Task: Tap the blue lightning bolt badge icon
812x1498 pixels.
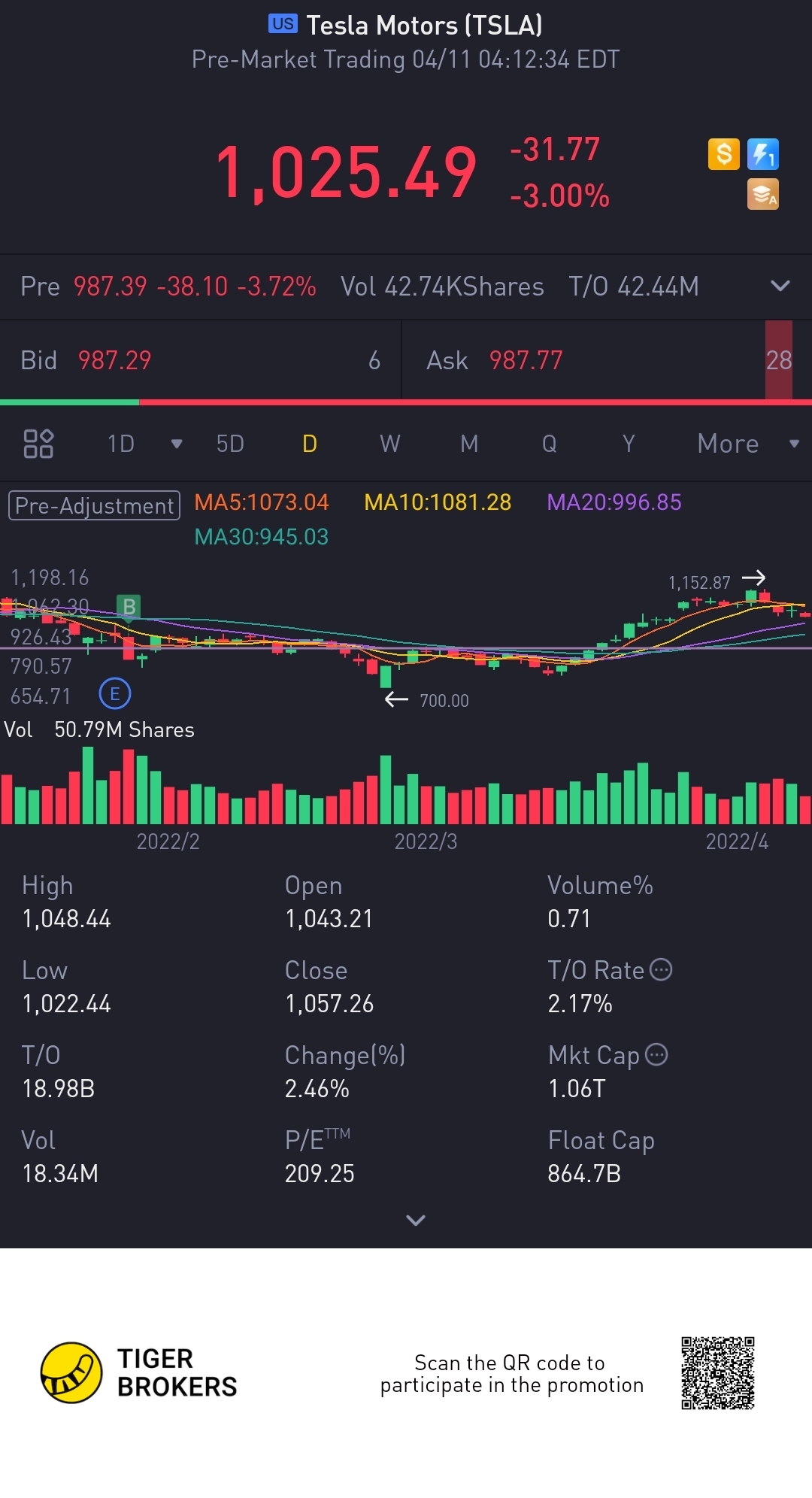Action: [763, 154]
